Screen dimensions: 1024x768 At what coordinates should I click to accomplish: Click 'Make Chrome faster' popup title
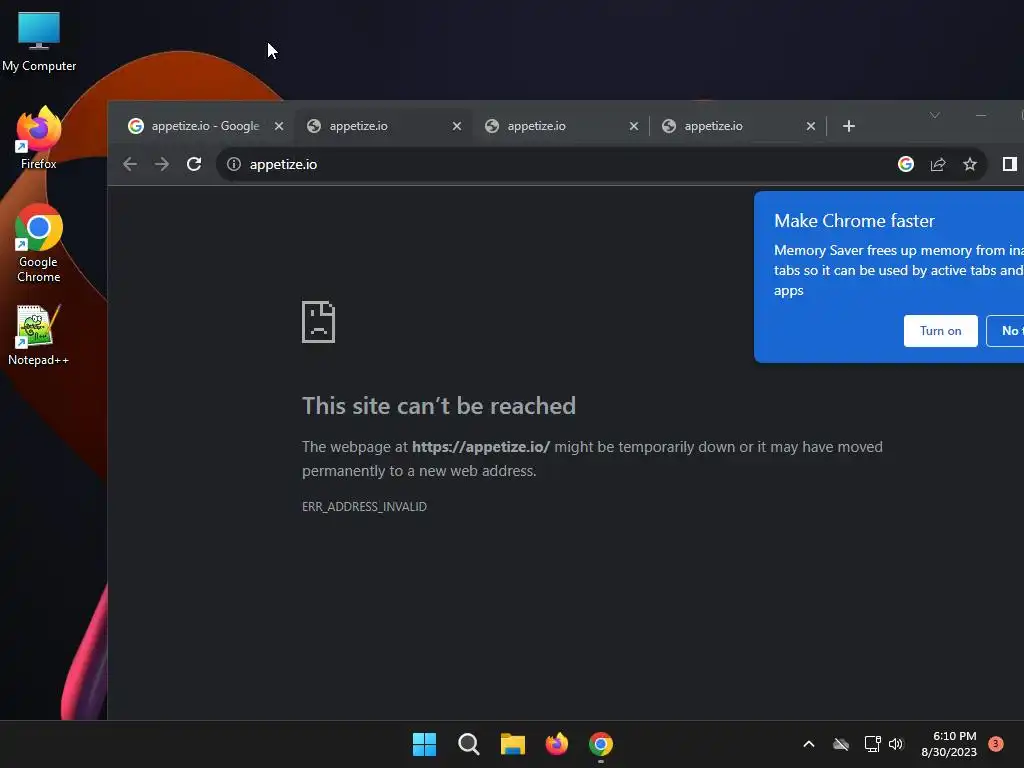tap(854, 221)
